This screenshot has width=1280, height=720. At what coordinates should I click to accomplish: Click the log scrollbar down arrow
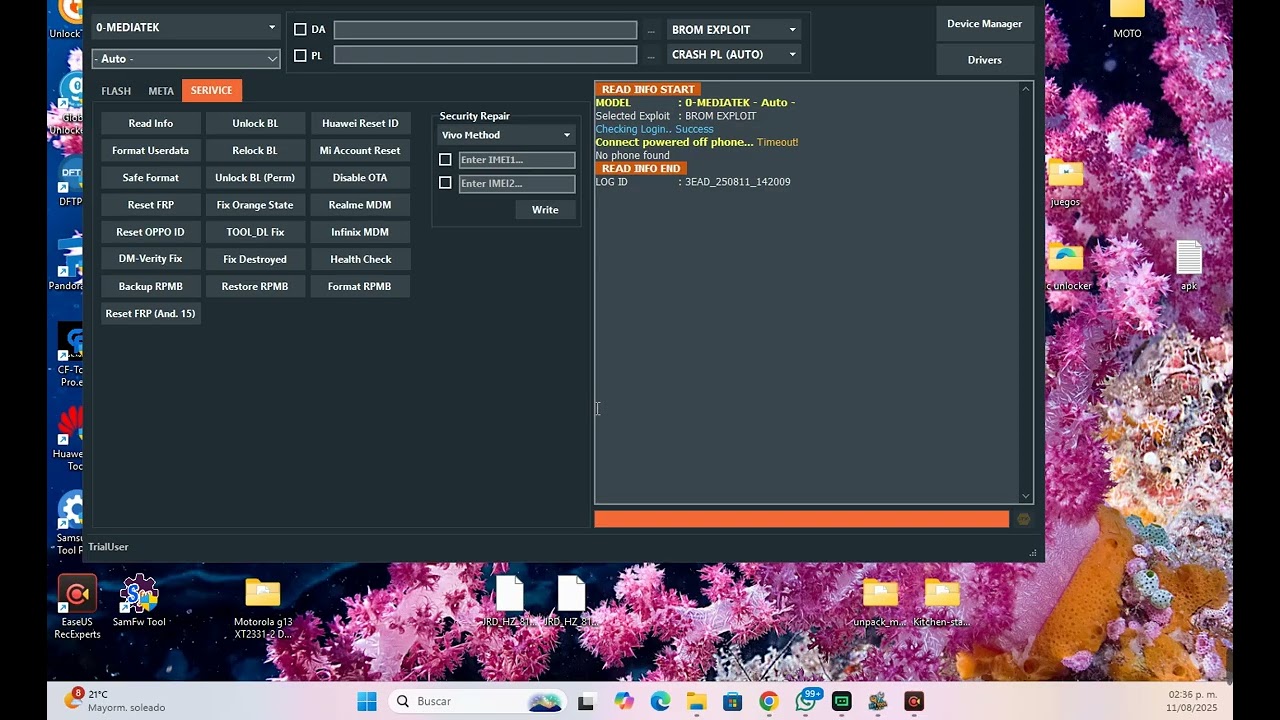1026,496
